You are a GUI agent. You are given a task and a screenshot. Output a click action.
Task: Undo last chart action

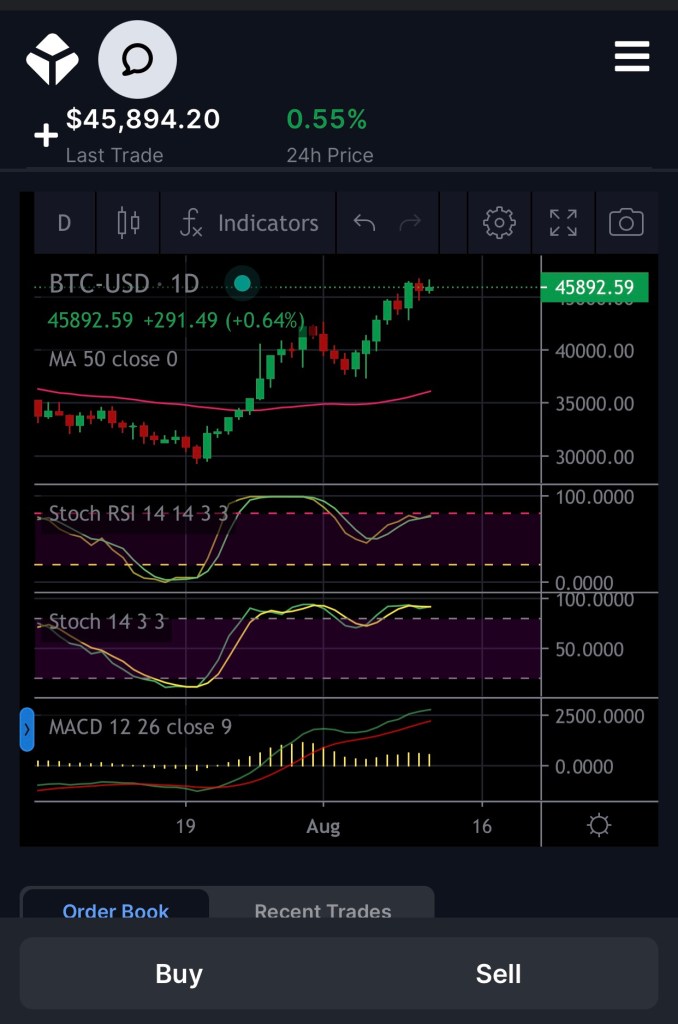(x=364, y=223)
